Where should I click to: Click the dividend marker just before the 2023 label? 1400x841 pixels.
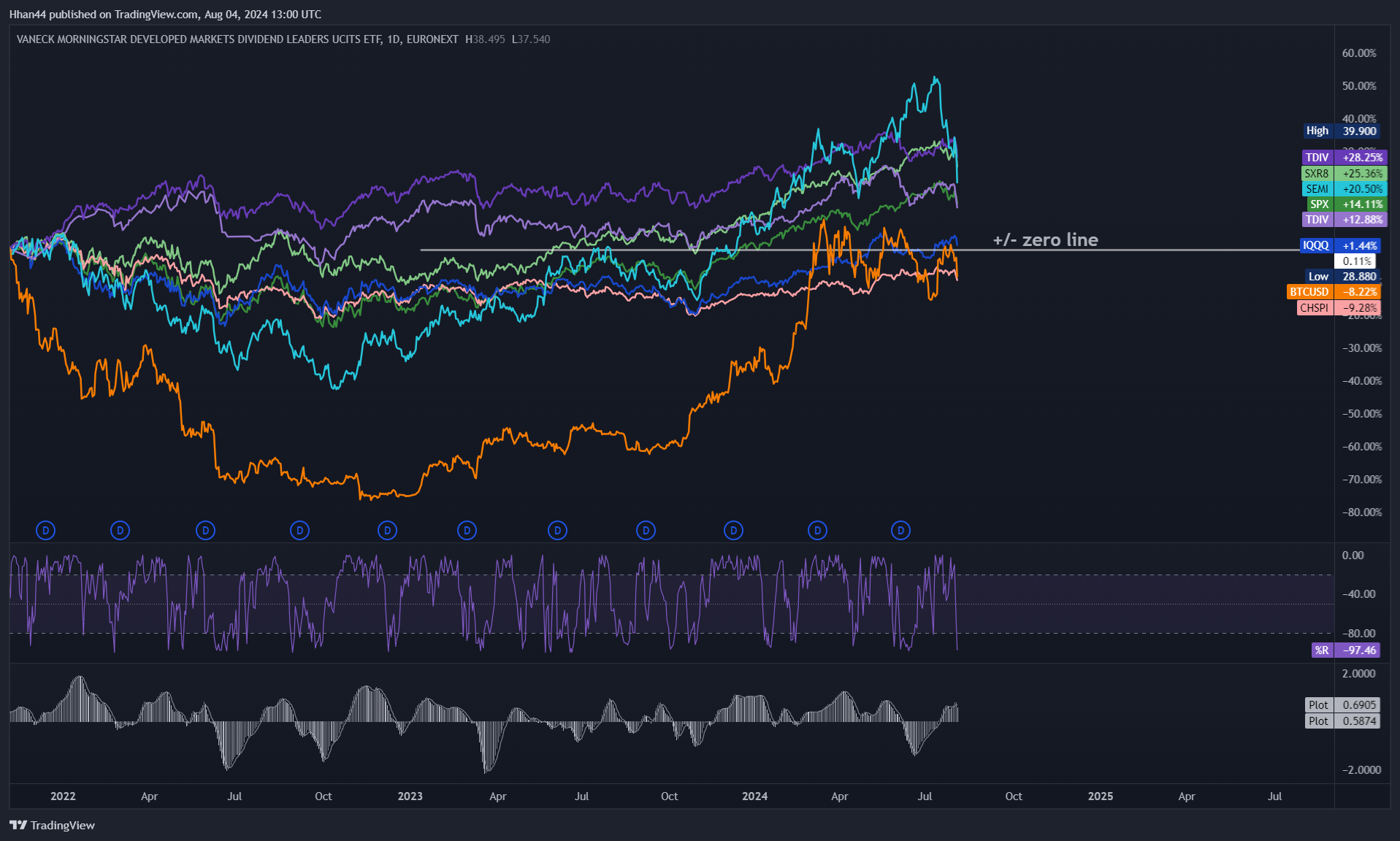pos(387,531)
